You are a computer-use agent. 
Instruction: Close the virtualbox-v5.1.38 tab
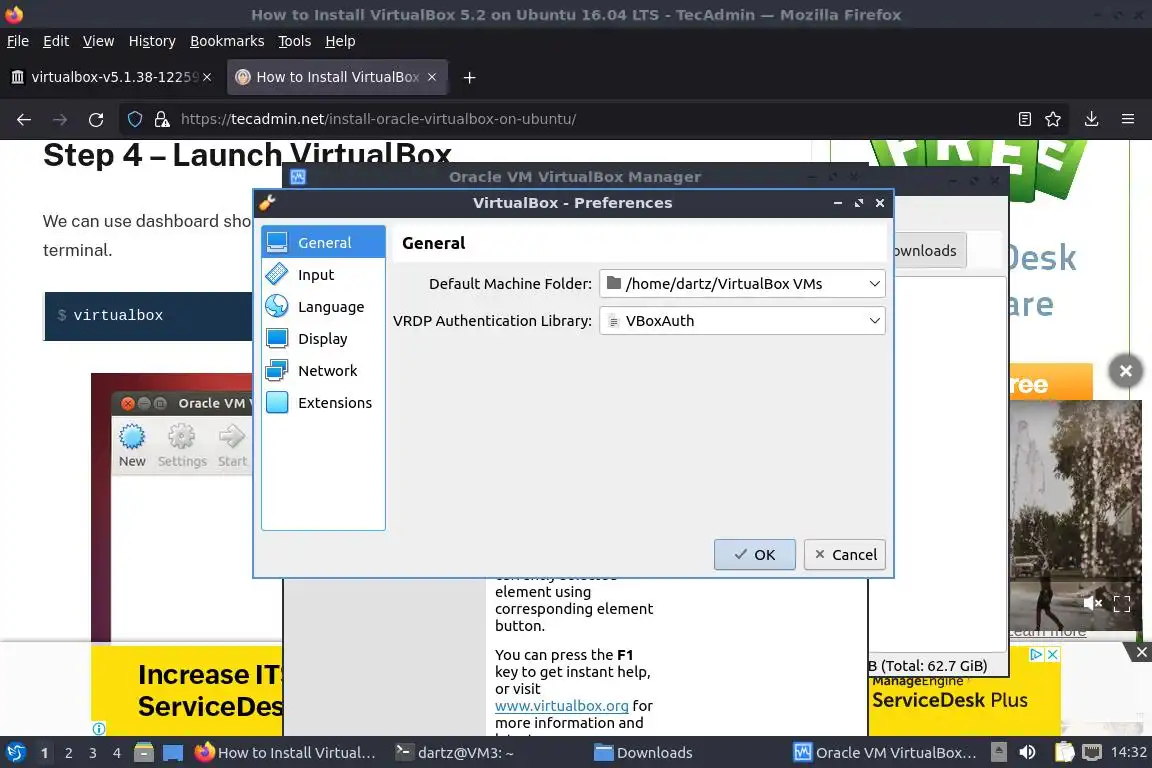[207, 77]
